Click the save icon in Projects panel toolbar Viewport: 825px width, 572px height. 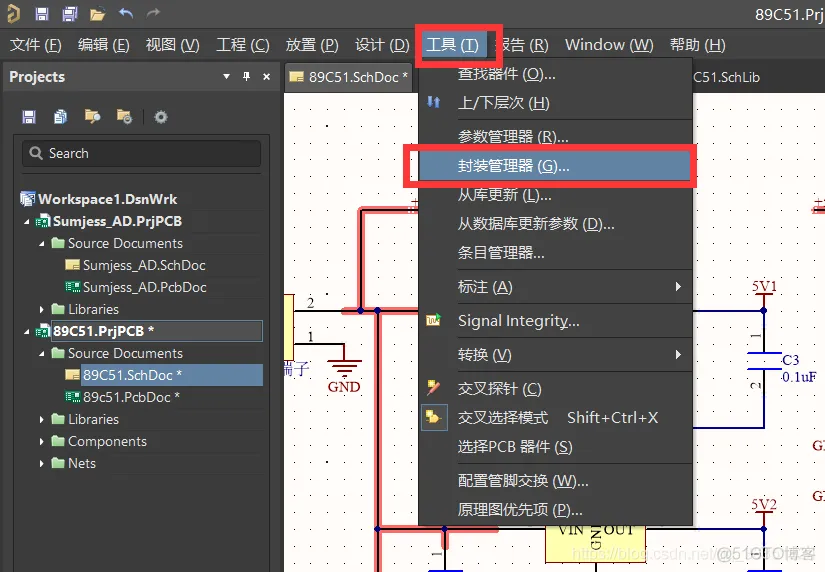coord(29,116)
